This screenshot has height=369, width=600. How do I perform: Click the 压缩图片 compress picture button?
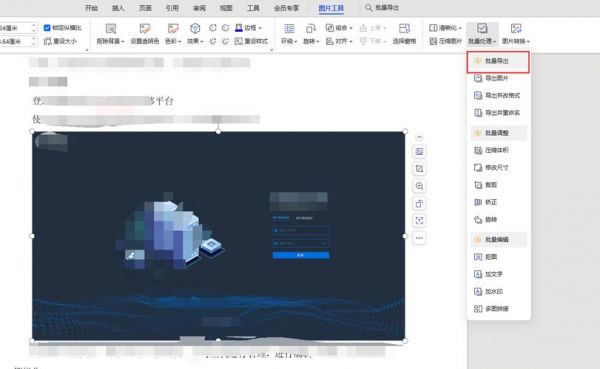[x=446, y=41]
